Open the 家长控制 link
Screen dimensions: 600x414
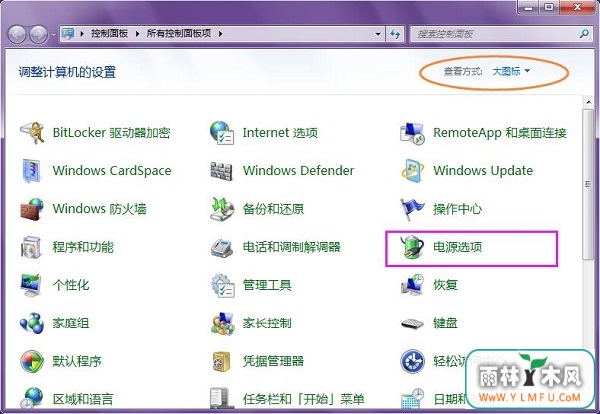tap(267, 323)
